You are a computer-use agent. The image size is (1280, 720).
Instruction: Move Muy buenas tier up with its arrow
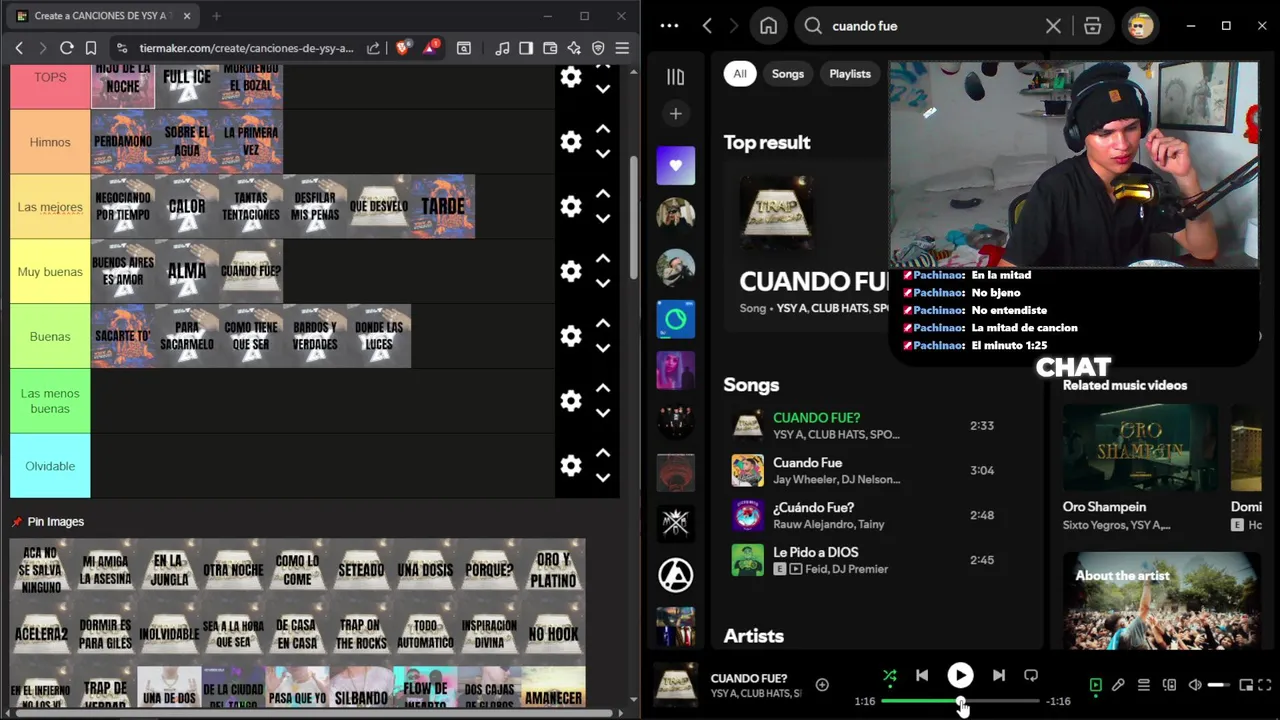[603, 259]
